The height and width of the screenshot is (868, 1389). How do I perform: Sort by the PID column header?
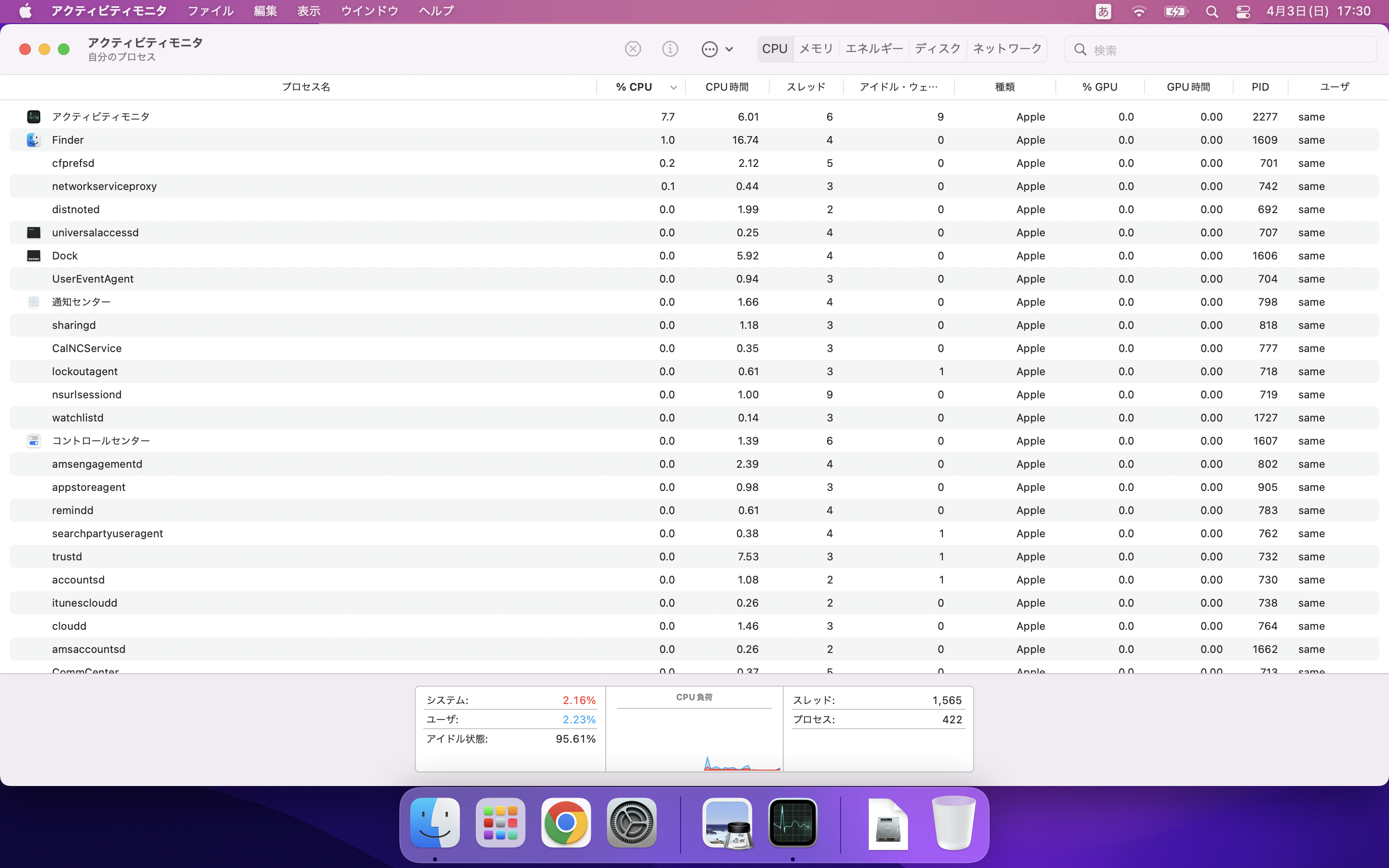click(x=1260, y=87)
